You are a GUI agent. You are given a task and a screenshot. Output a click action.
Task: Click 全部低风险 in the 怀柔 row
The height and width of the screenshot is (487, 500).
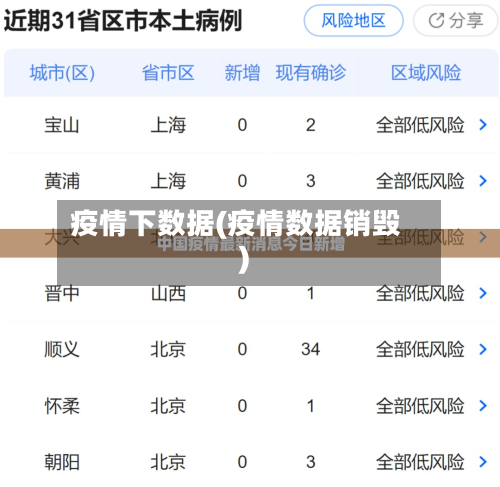[x=420, y=406]
